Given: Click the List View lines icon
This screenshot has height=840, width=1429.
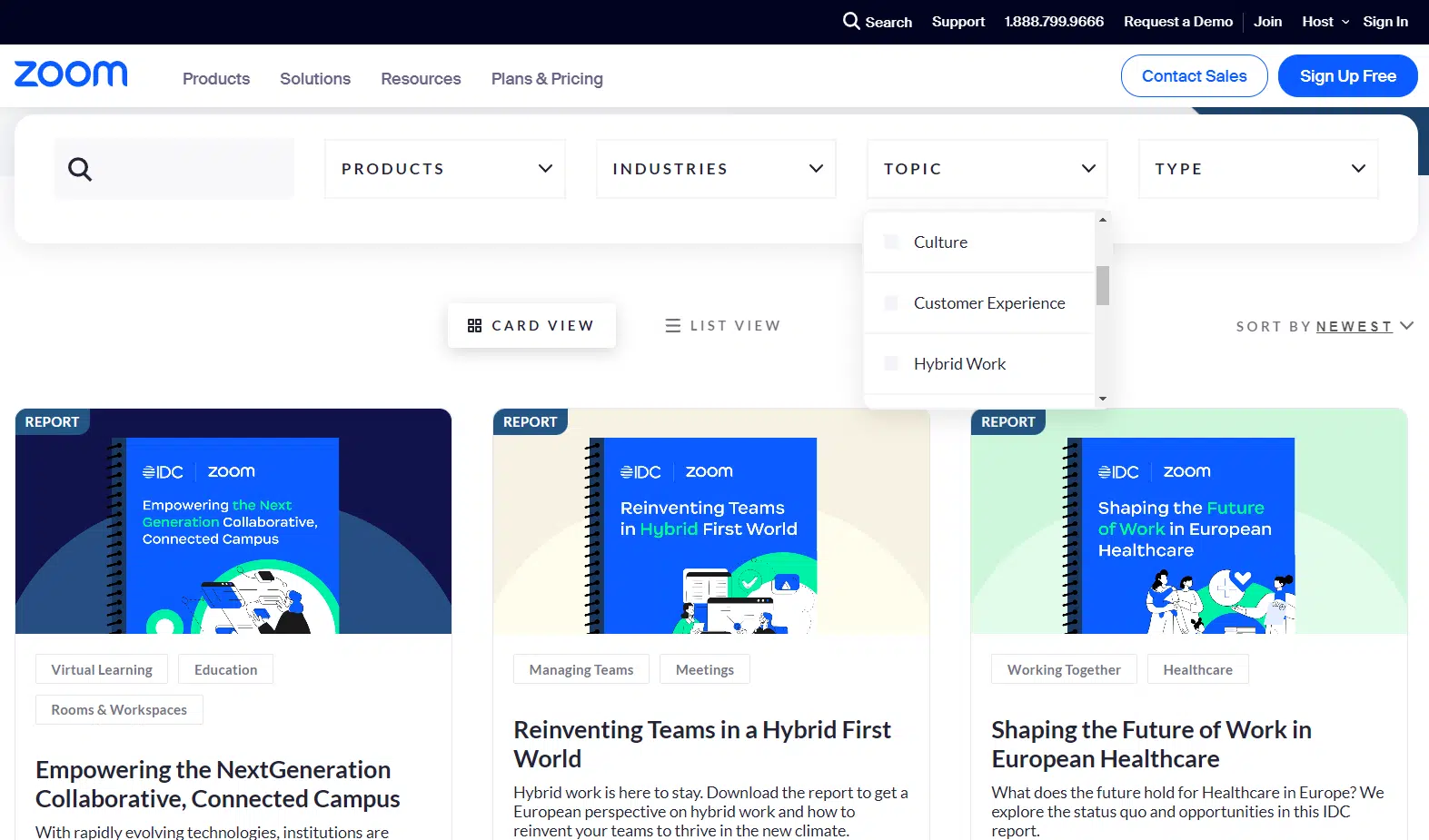Looking at the screenshot, I should [x=673, y=325].
